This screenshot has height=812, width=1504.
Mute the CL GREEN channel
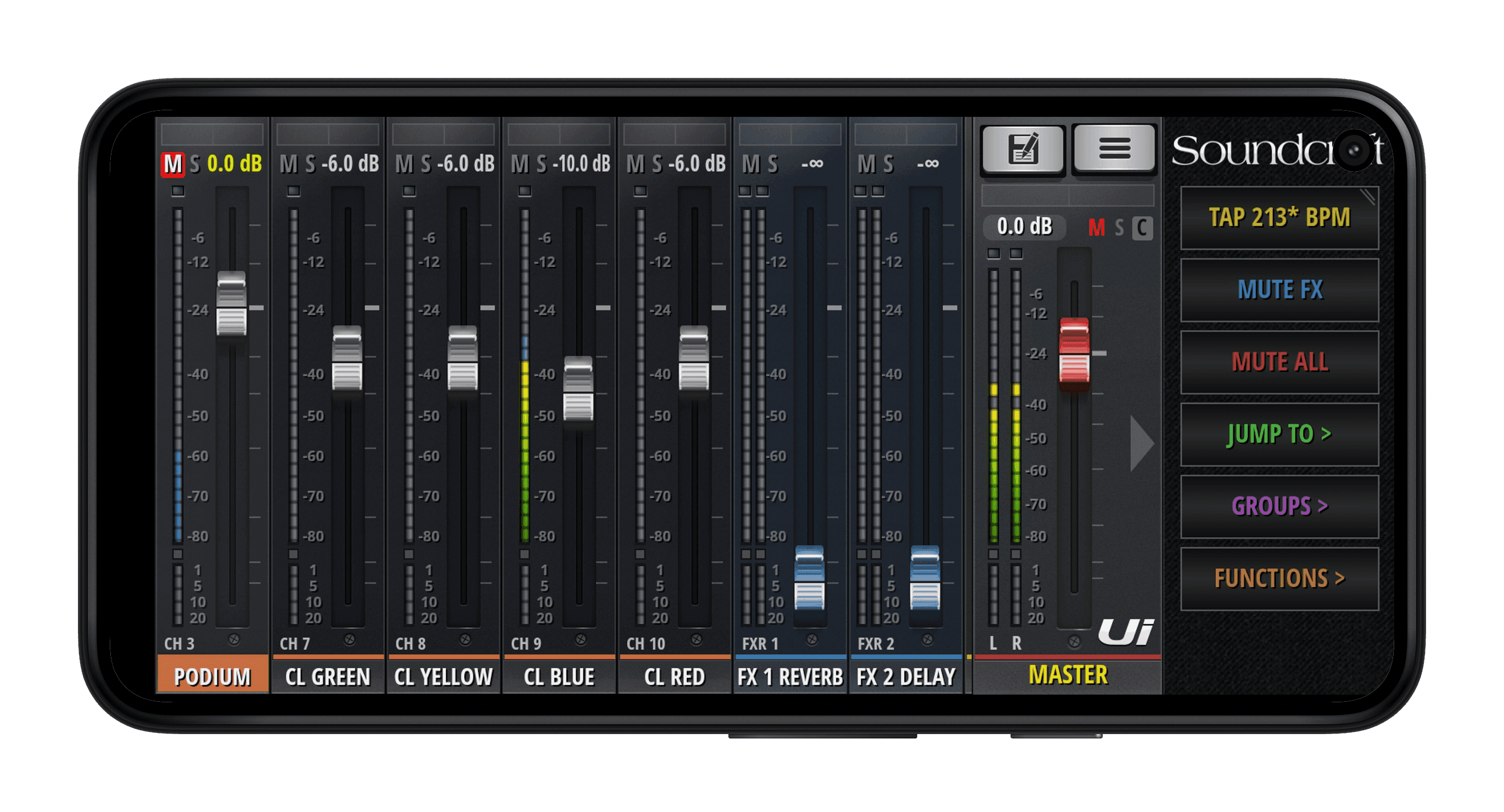pyautogui.click(x=288, y=164)
